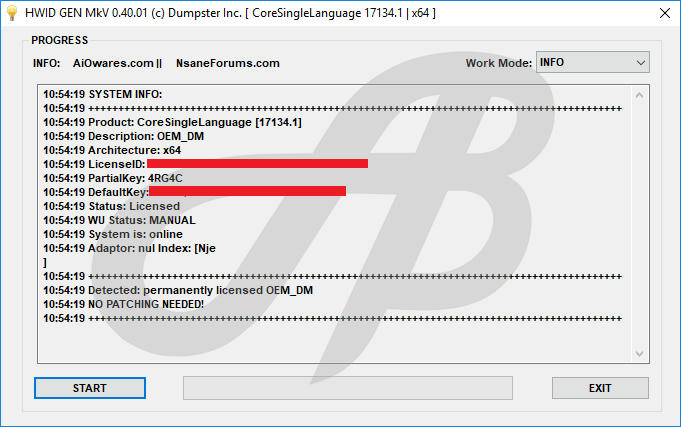Click the log scrollbar up arrow

(x=639, y=95)
